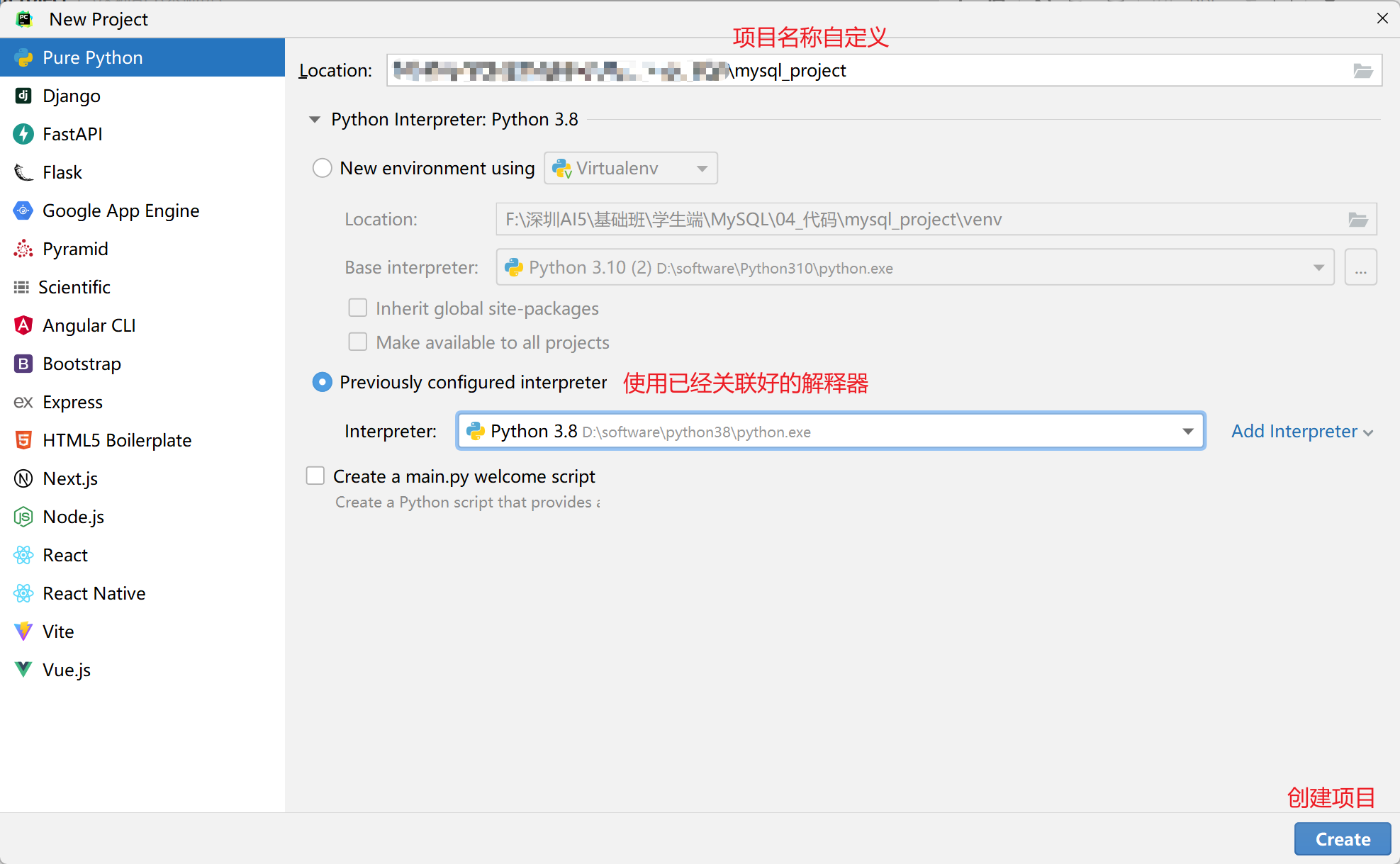Click the FastAPI lightning icon
The image size is (1400, 864).
point(23,134)
